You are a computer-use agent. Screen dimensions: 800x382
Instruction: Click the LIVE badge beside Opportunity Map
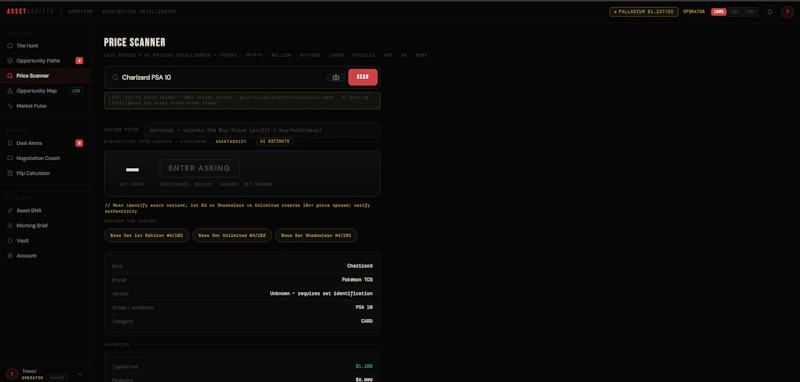pyautogui.click(x=76, y=91)
